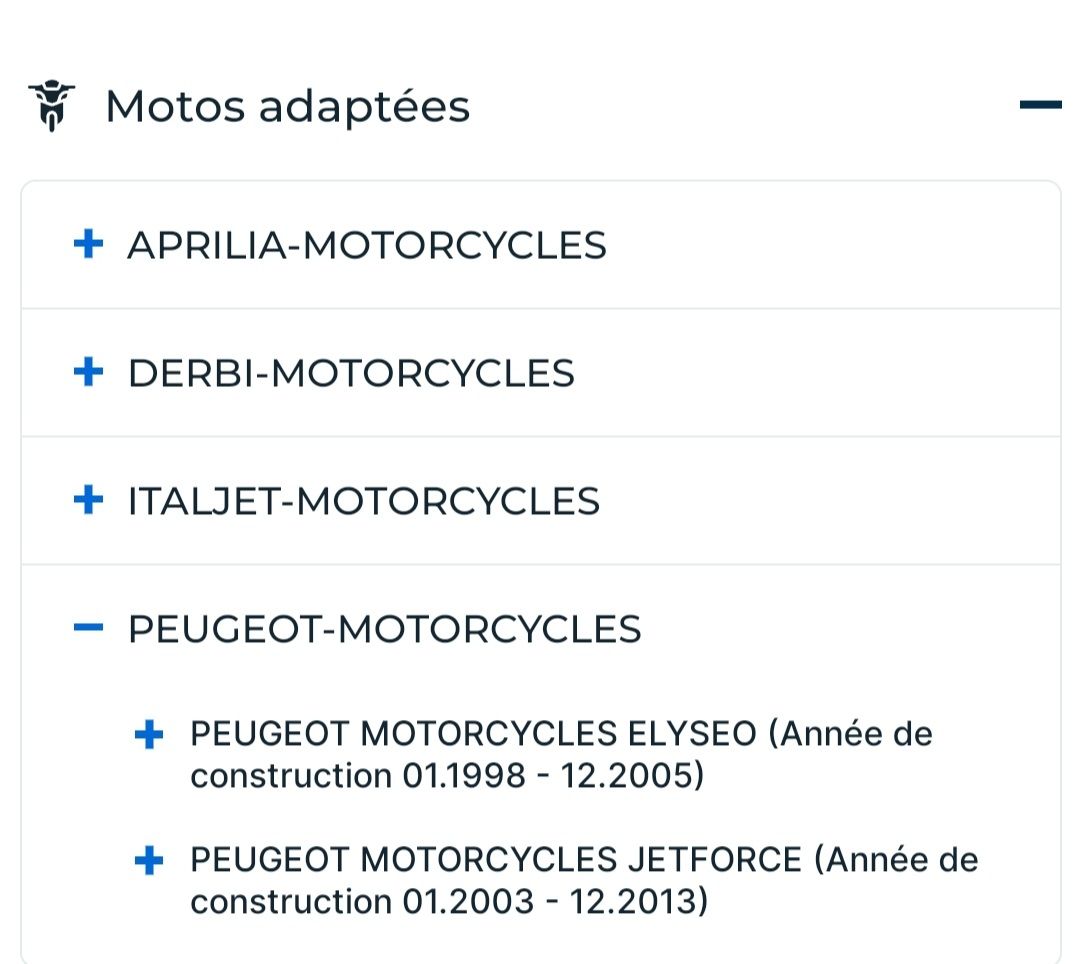Click the Motos adaptées heading text
1080x964 pixels.
(x=287, y=106)
